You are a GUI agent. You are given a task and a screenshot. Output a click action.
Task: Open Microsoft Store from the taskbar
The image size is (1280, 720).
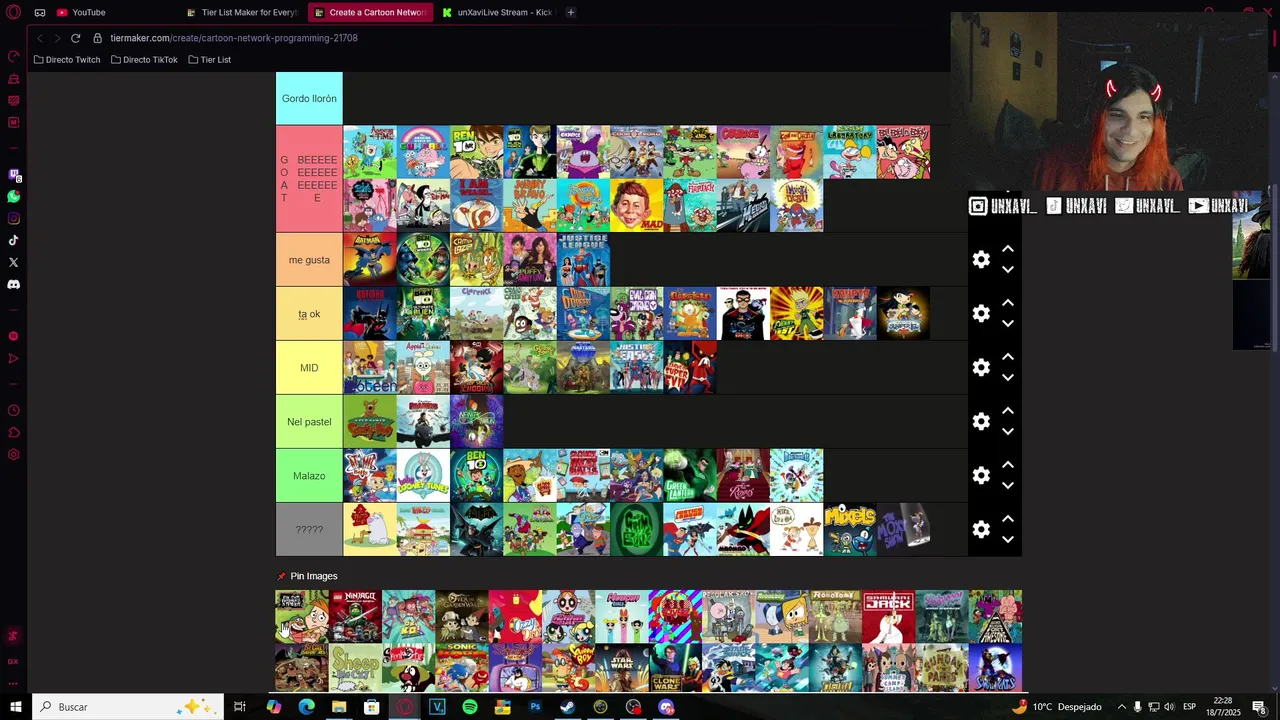[371, 707]
